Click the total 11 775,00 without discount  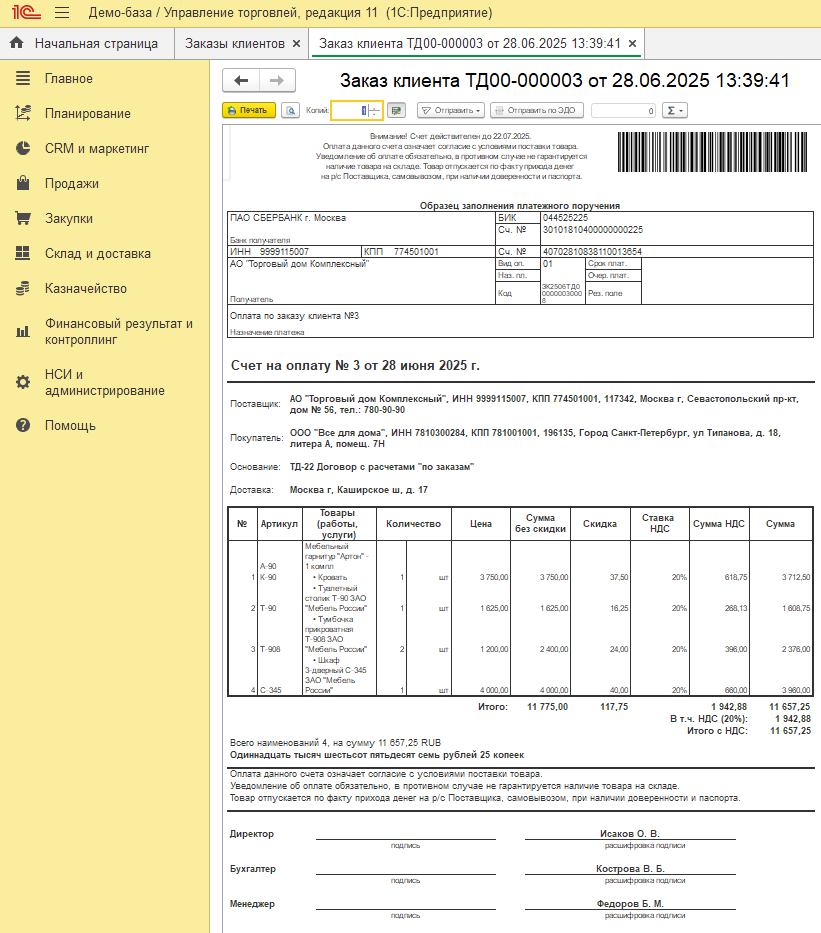547,707
